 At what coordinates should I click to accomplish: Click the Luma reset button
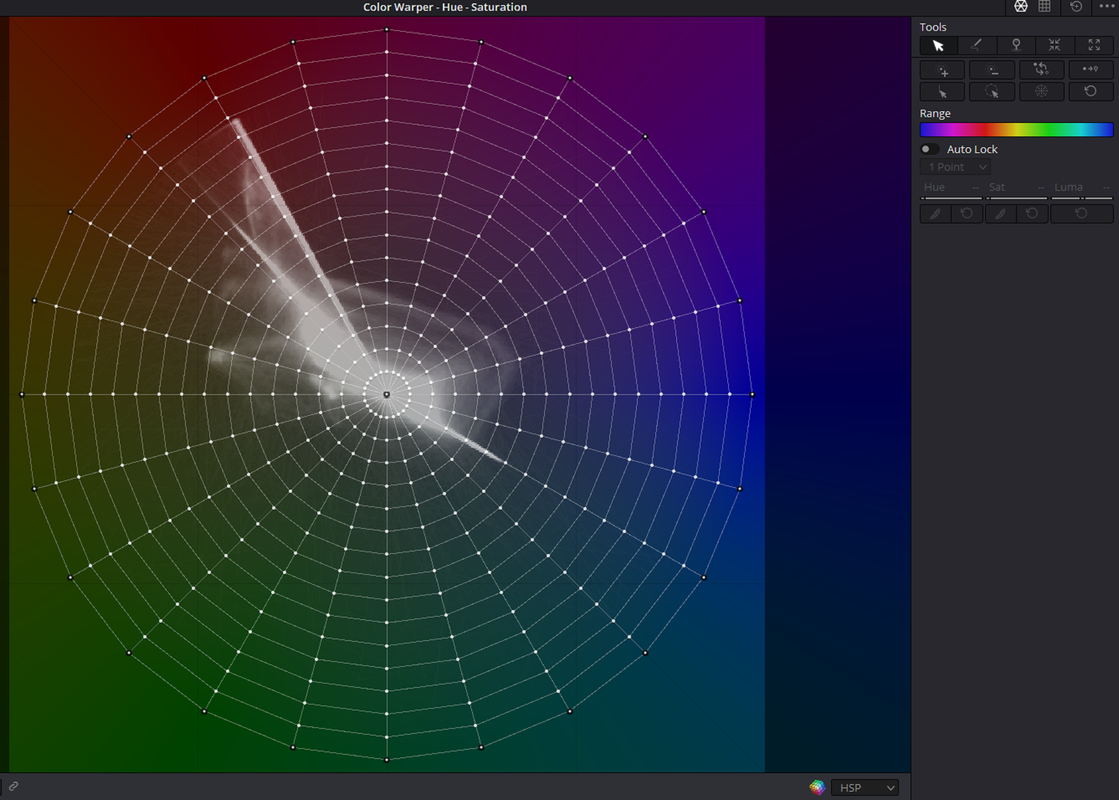click(x=1082, y=213)
